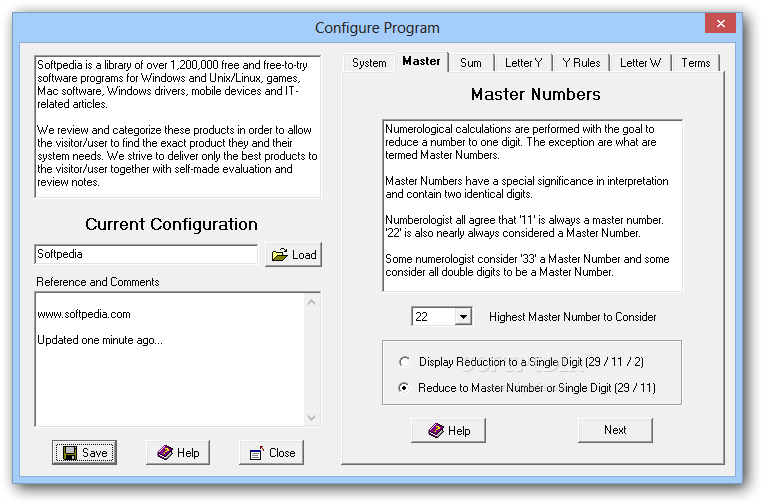Open the Sum tab
Screen dimensions: 763x504
click(x=471, y=63)
